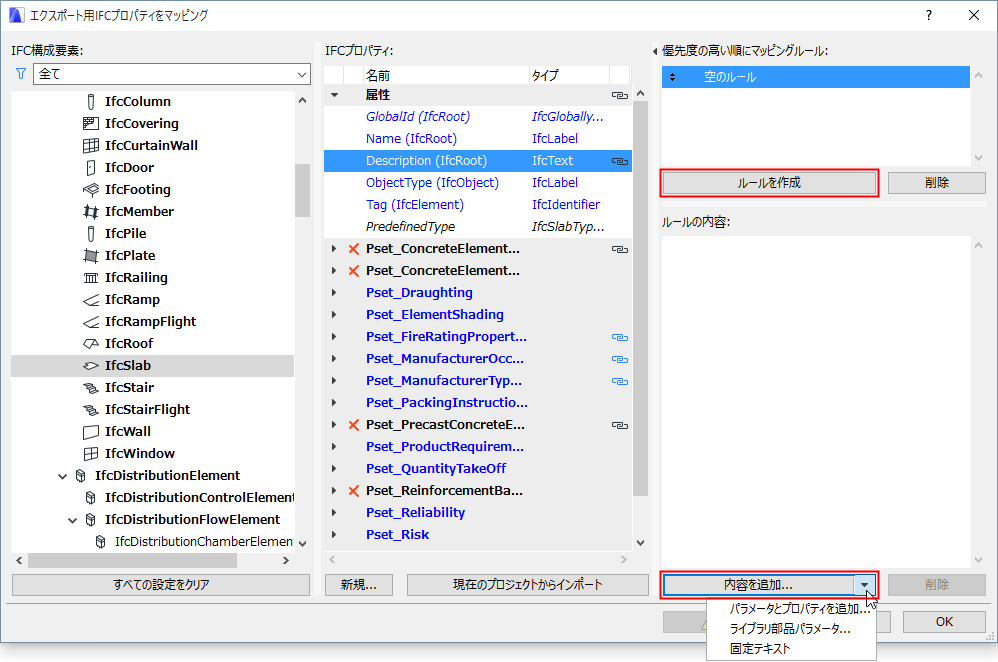This screenshot has width=998, height=662.
Task: Click 現在のプロジェクトからインポート button
Action: pos(528,585)
